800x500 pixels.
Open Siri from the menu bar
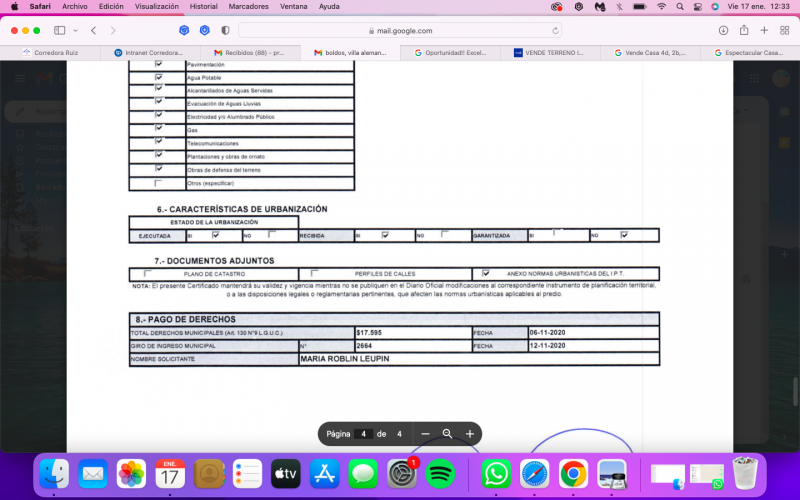(x=715, y=7)
